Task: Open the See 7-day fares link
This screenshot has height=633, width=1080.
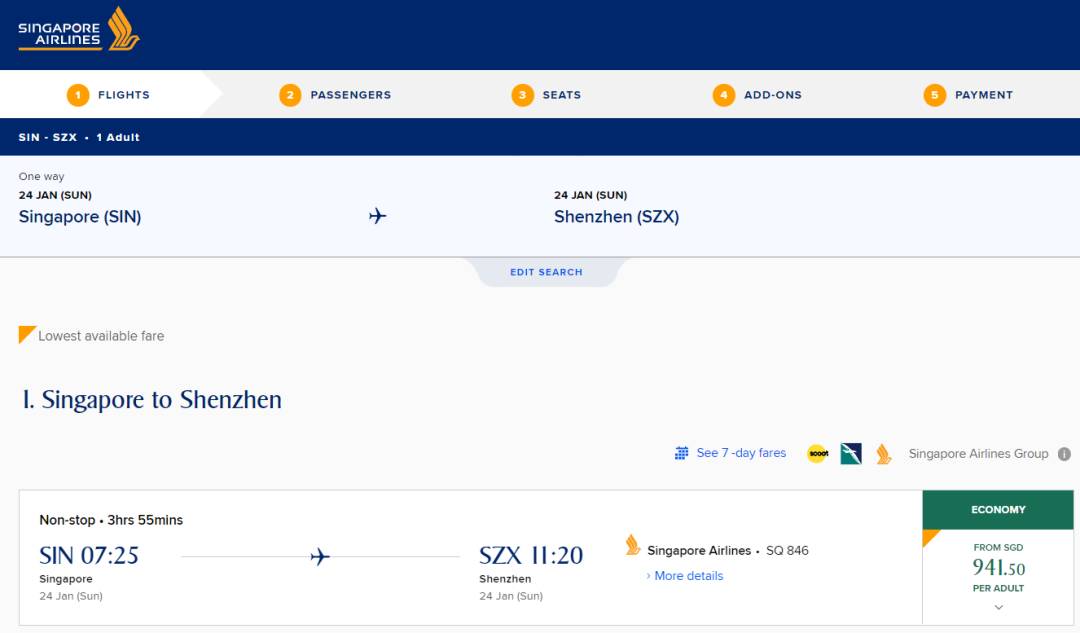Action: (x=741, y=453)
